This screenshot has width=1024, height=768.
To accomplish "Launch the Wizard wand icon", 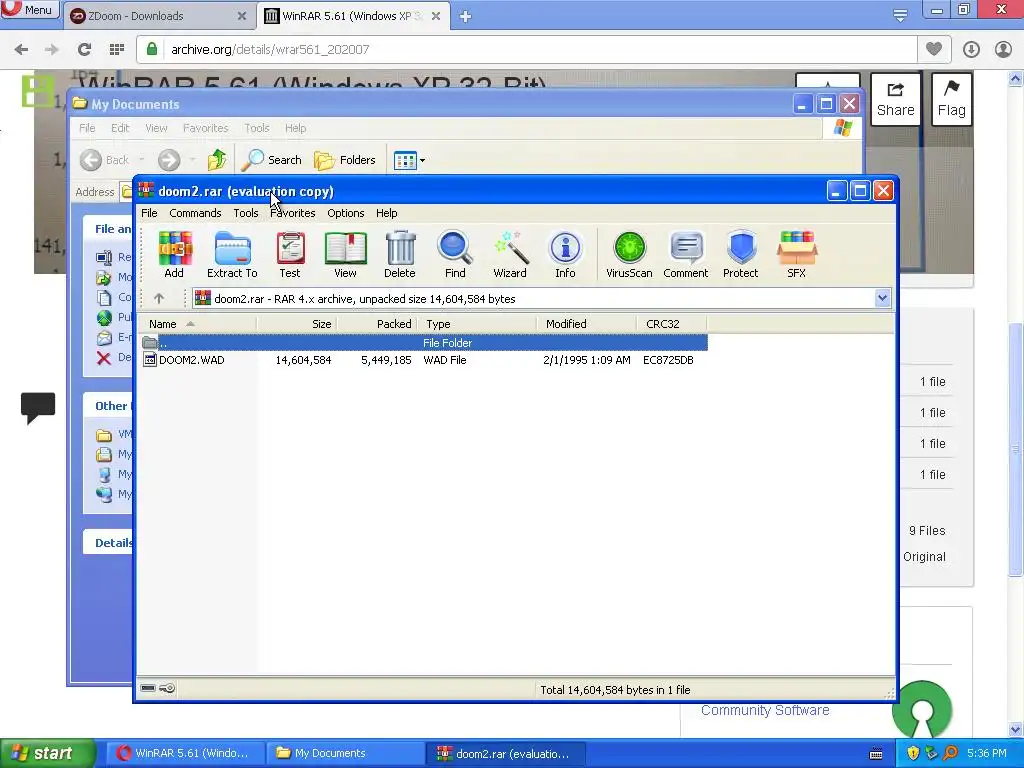I will click(510, 255).
